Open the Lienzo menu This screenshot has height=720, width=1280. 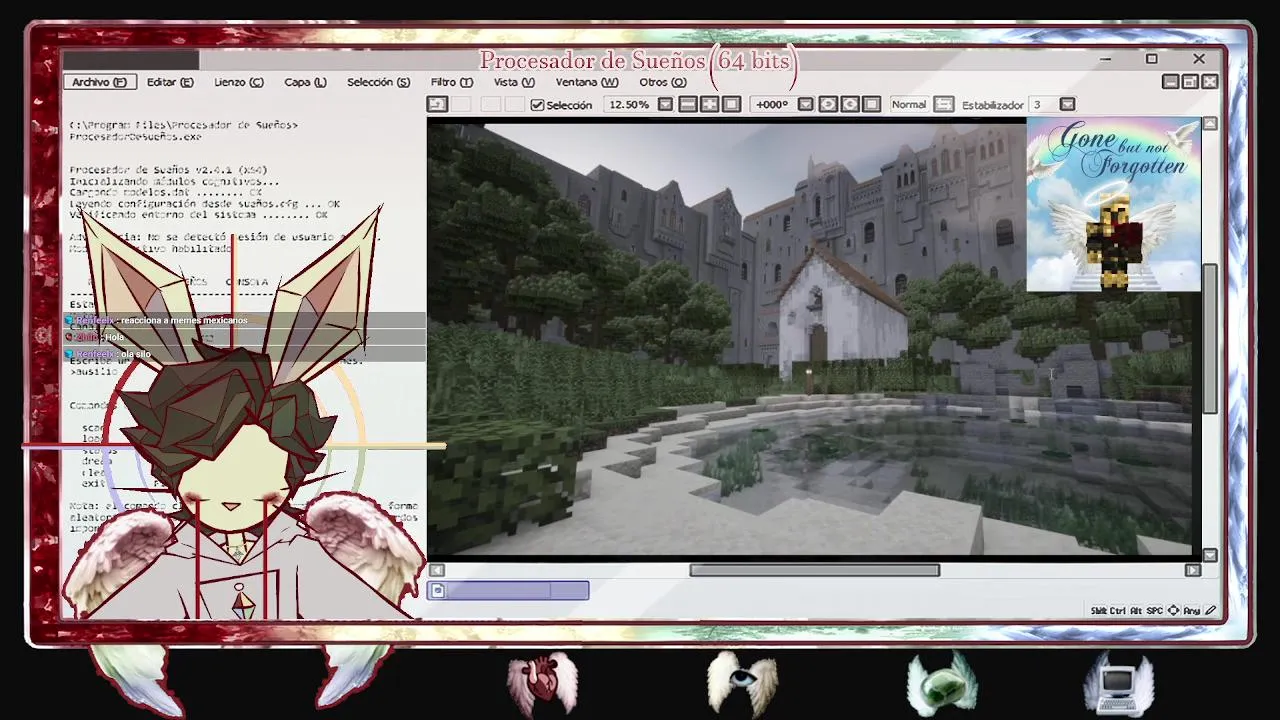238,82
